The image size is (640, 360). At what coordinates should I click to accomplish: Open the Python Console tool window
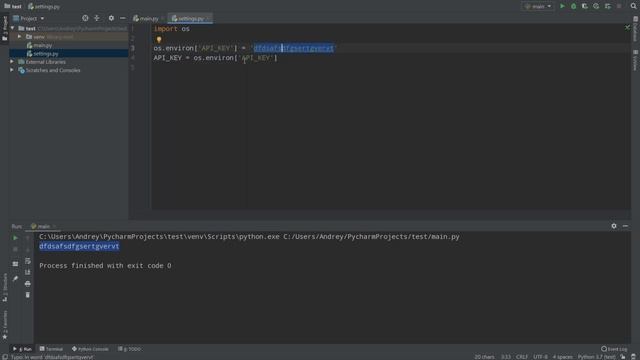pyautogui.click(x=90, y=349)
